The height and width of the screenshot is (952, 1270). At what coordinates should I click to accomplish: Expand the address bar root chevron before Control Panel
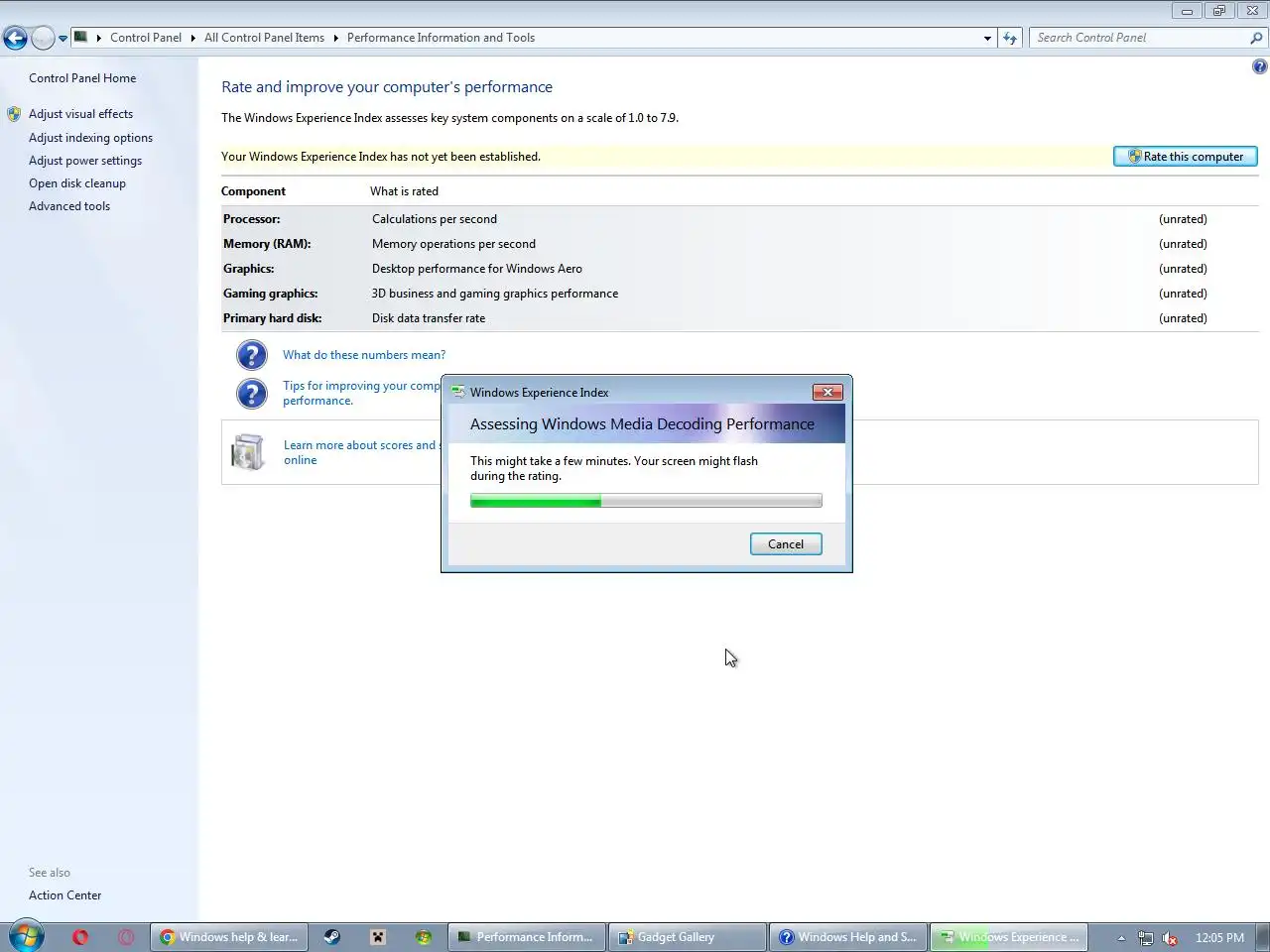(x=99, y=38)
